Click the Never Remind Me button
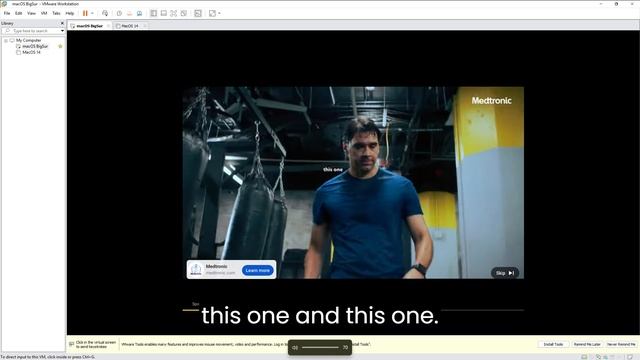Image resolution: width=640 pixels, height=360 pixels. pos(621,344)
